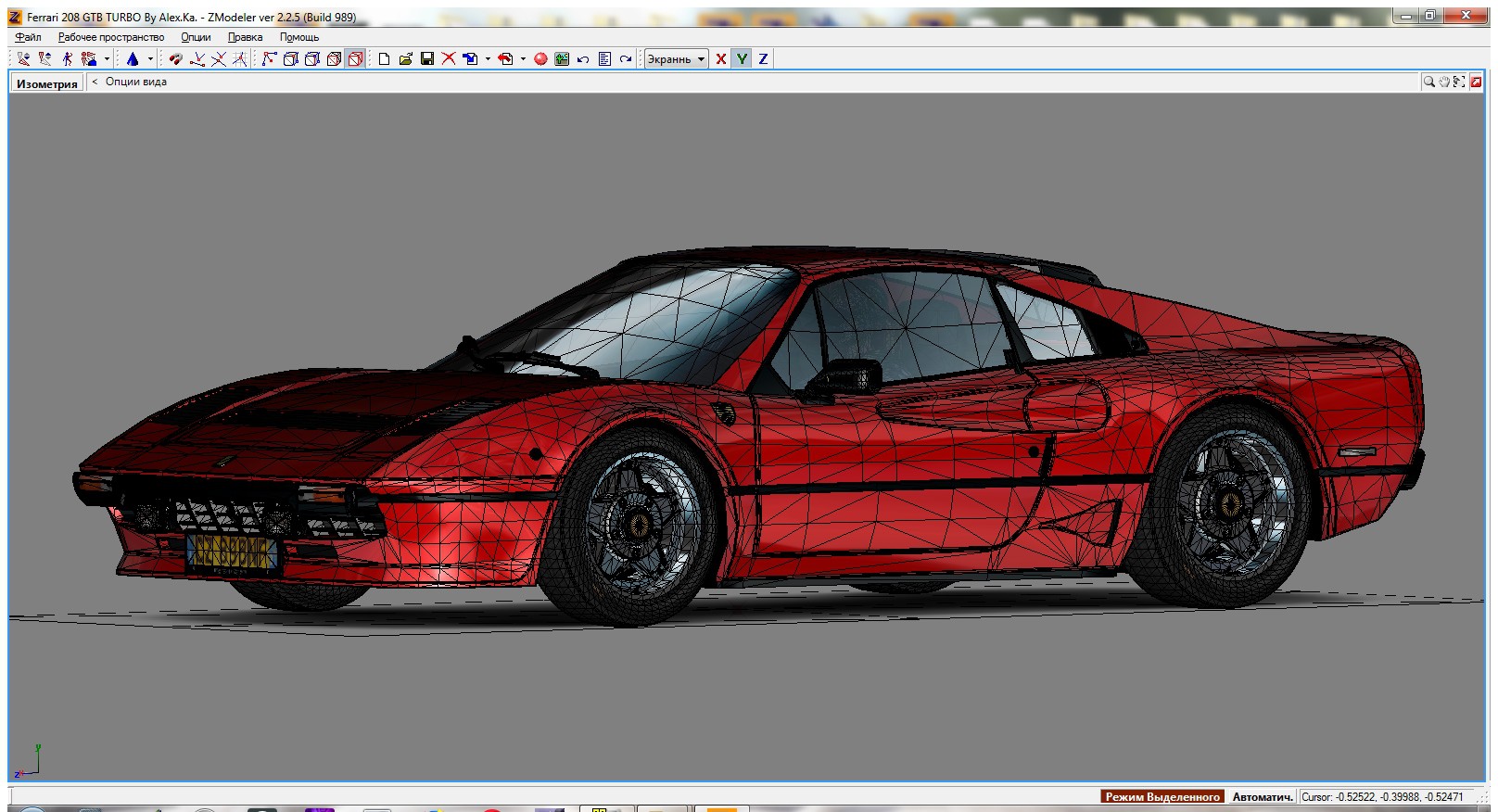Open the history list document icon
The height and width of the screenshot is (812, 1498).
(604, 59)
